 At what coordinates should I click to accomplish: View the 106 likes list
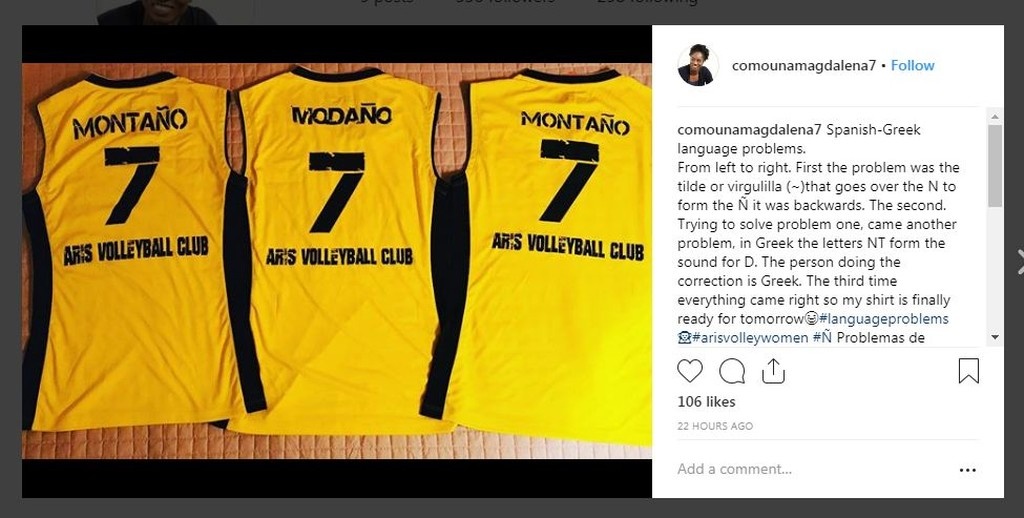(706, 402)
